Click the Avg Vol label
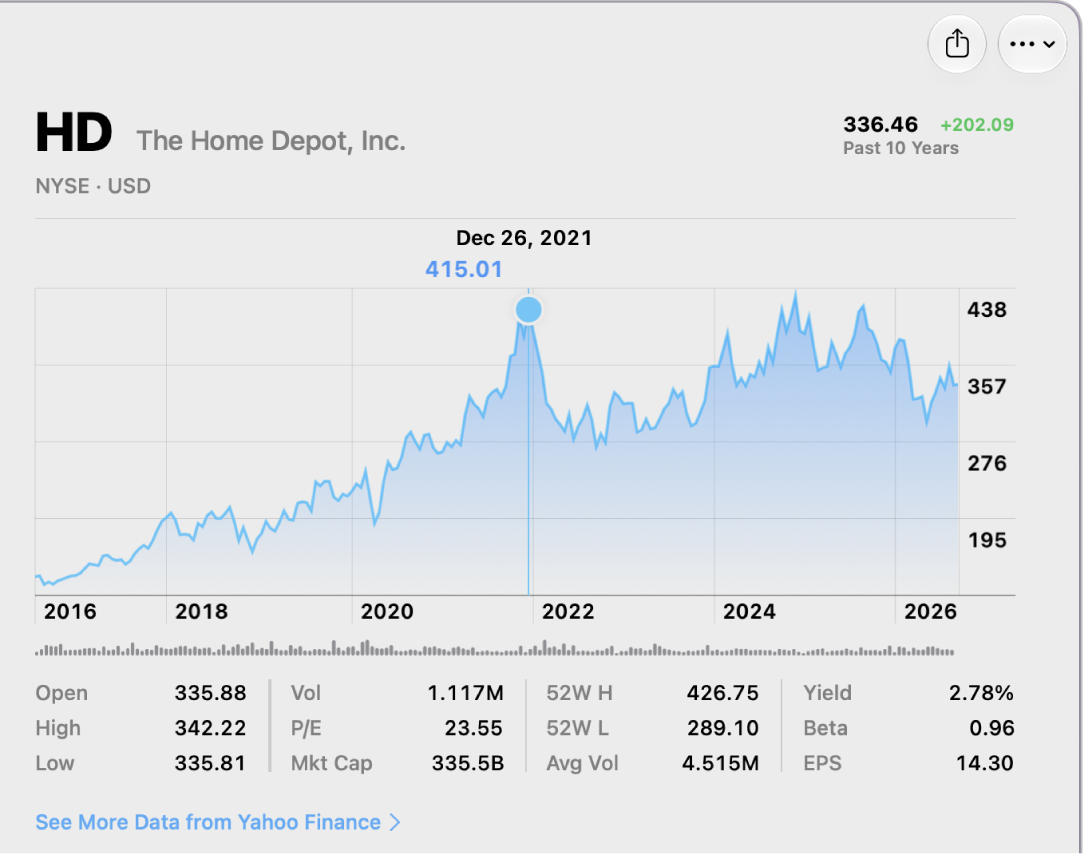Image resolution: width=1084 pixels, height=854 pixels. tap(582, 763)
